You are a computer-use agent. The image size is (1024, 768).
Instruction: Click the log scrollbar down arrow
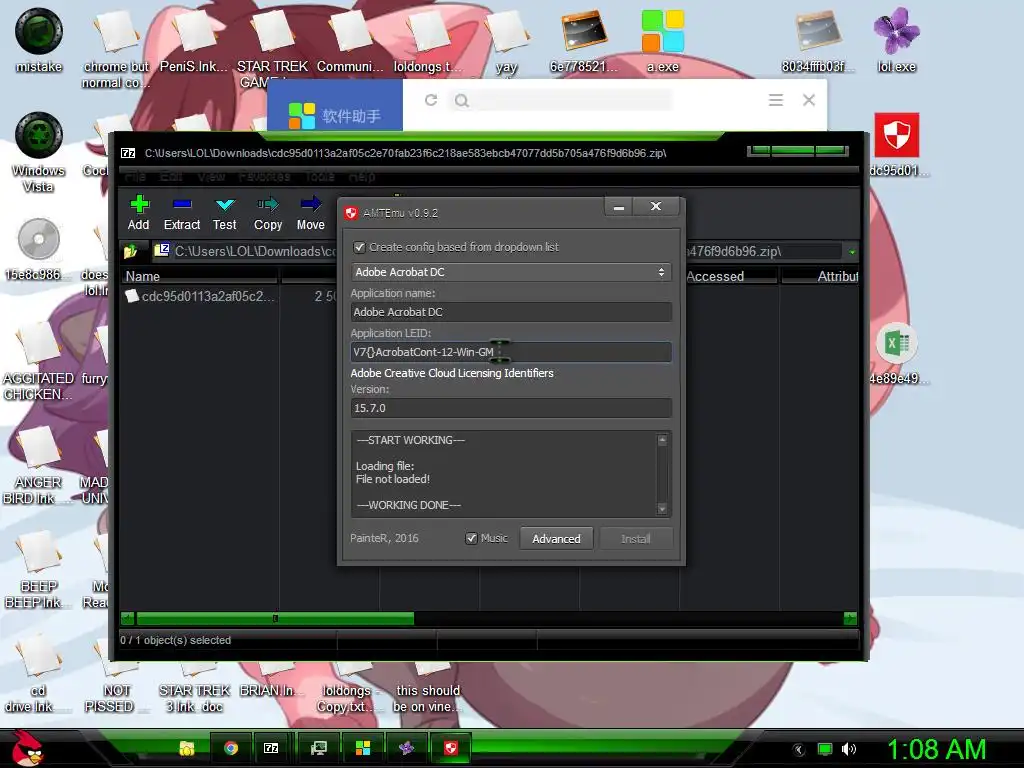[x=662, y=509]
